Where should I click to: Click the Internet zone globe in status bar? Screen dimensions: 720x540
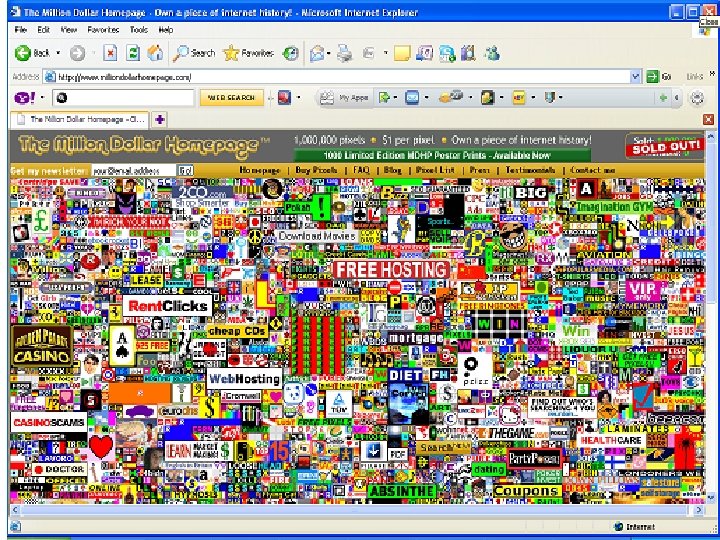click(x=618, y=526)
